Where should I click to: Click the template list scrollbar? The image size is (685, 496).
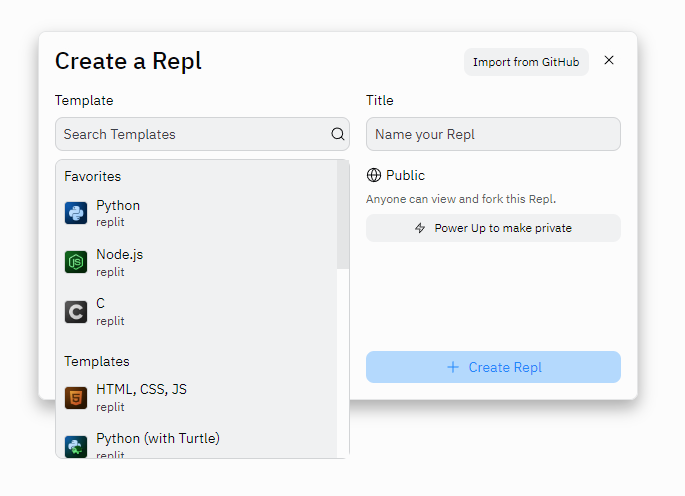[x=343, y=215]
